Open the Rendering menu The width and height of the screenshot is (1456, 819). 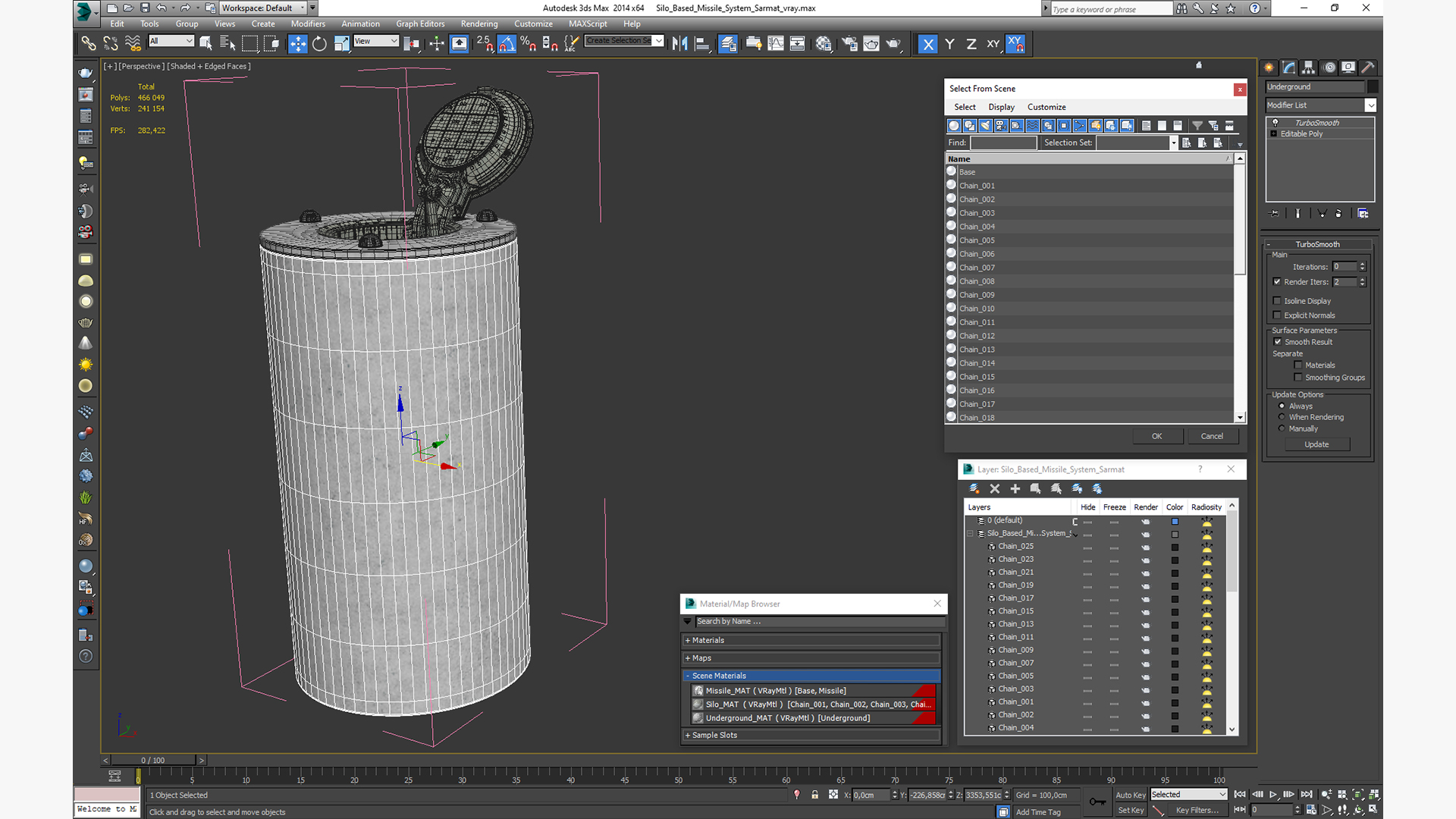479,24
